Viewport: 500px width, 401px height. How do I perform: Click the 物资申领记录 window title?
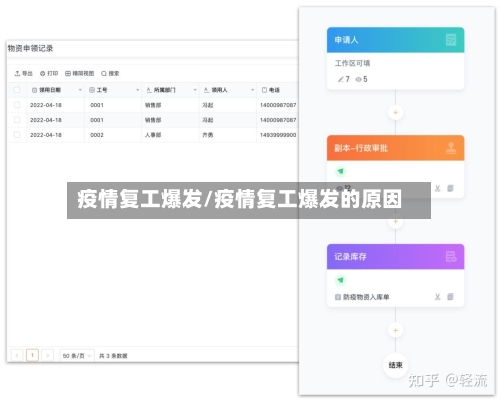coord(30,49)
